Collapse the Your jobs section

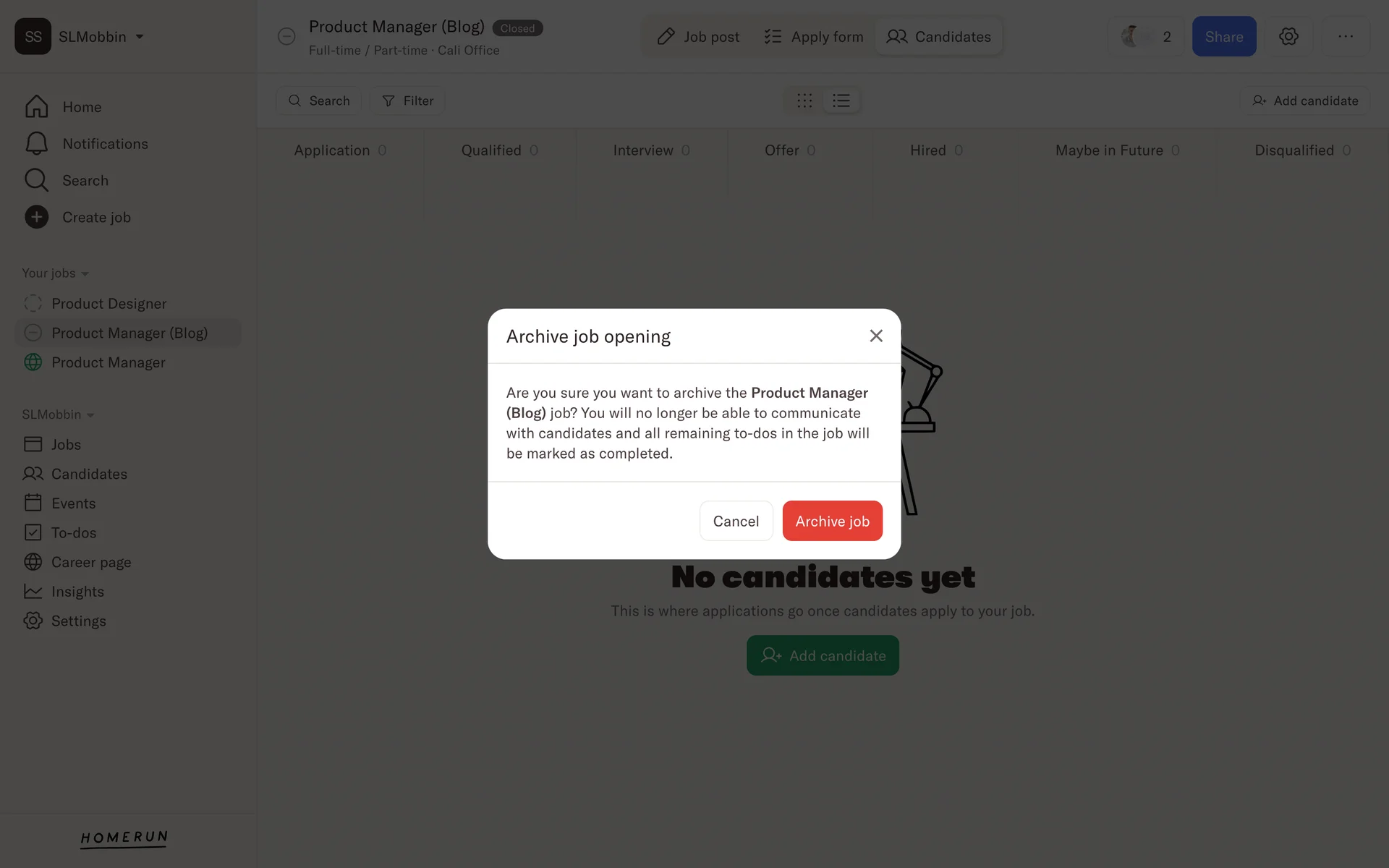[55, 273]
